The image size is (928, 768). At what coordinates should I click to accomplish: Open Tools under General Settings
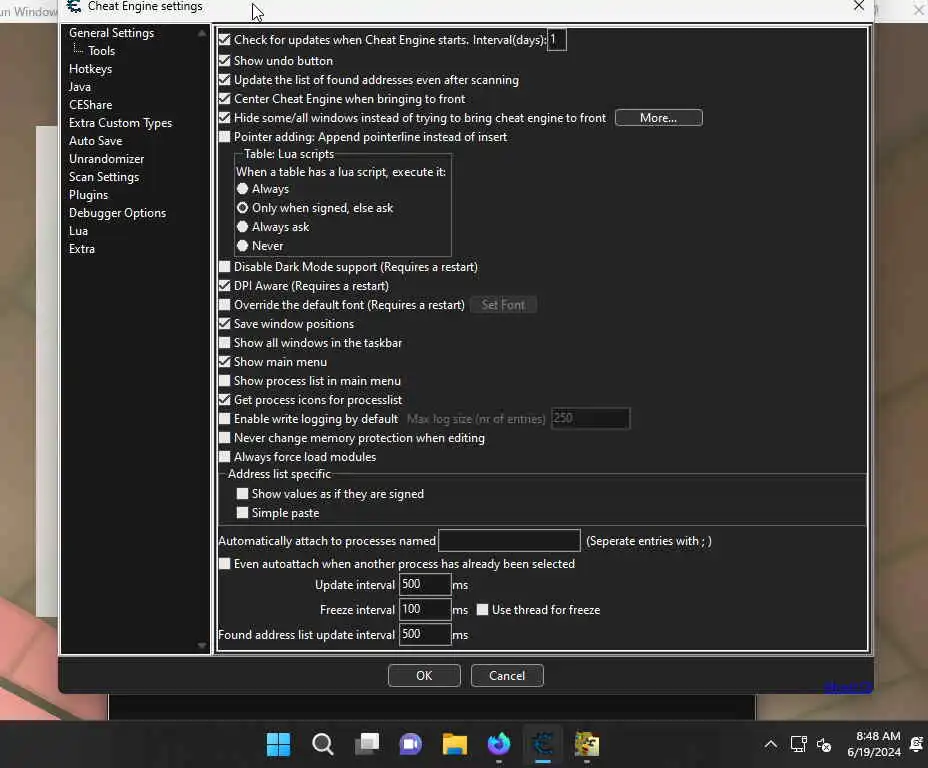(x=101, y=51)
